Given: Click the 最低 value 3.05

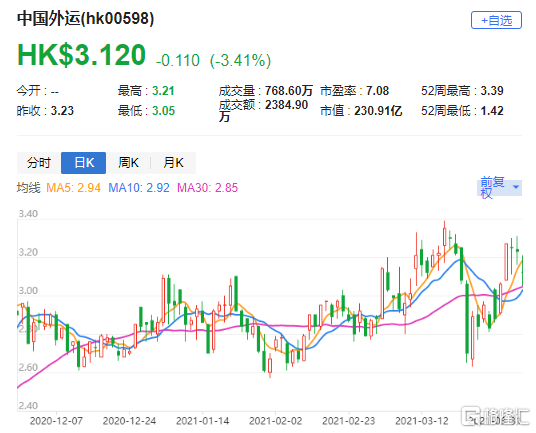Looking at the screenshot, I should click(163, 111).
